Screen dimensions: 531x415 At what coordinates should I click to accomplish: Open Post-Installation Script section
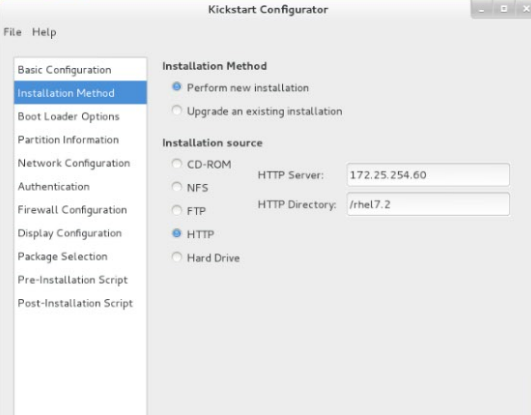[x=80, y=303]
